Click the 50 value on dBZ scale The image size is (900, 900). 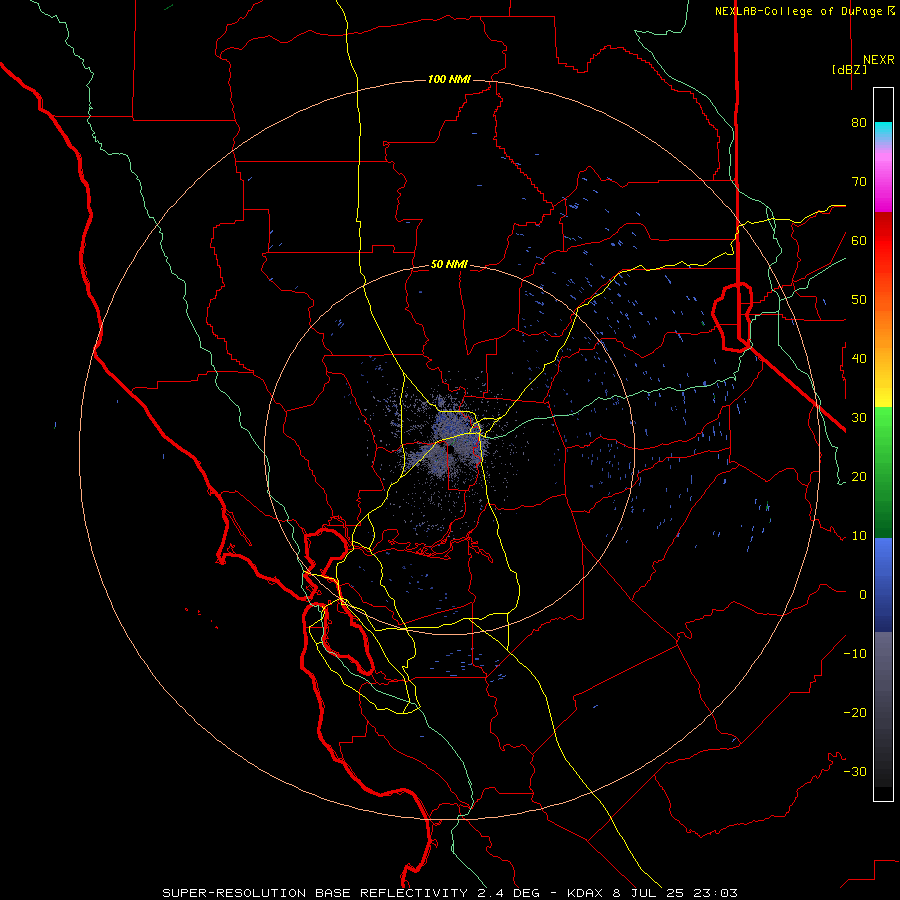859,300
